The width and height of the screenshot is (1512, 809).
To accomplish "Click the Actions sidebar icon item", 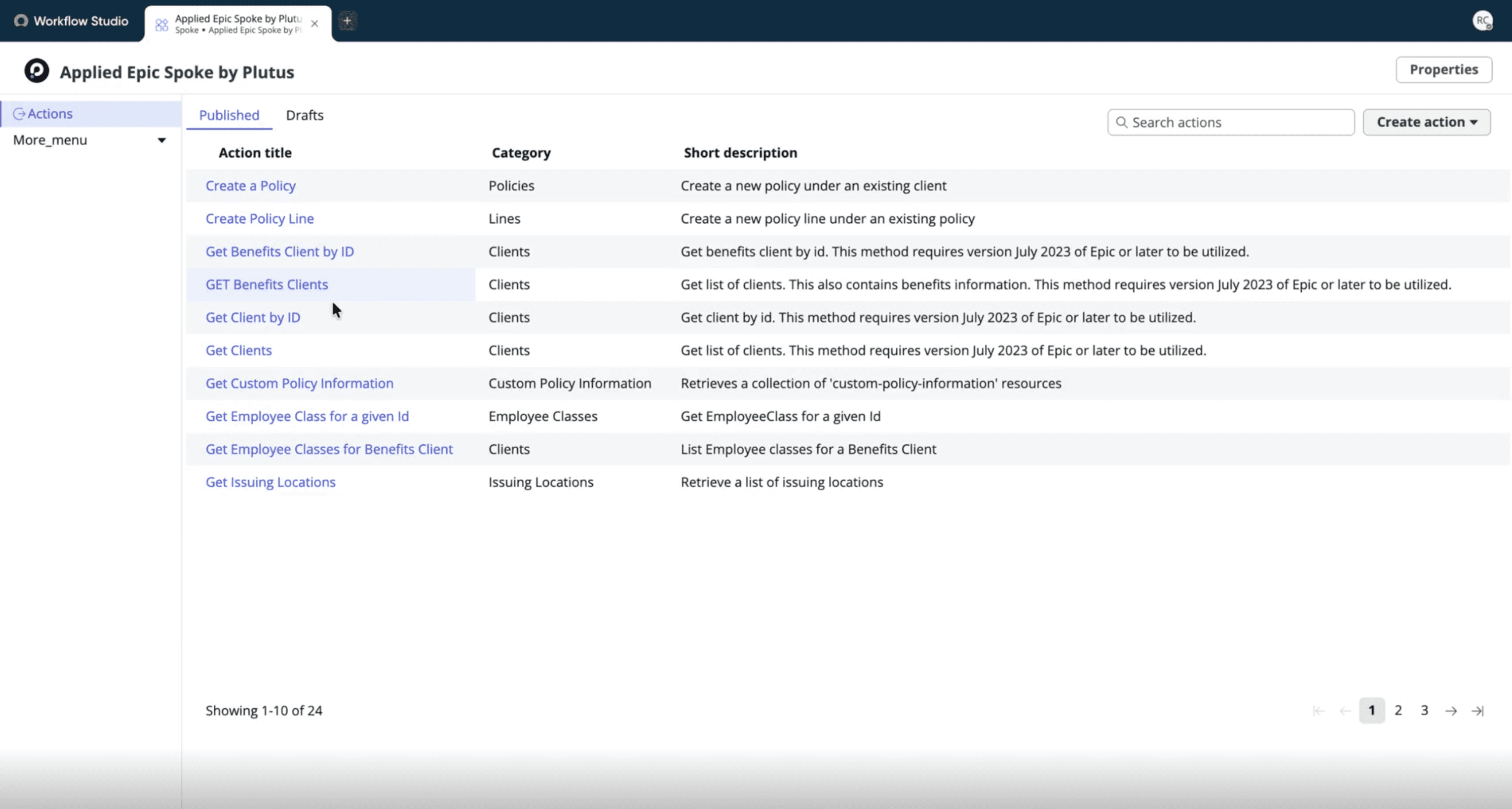I will pyautogui.click(x=19, y=114).
